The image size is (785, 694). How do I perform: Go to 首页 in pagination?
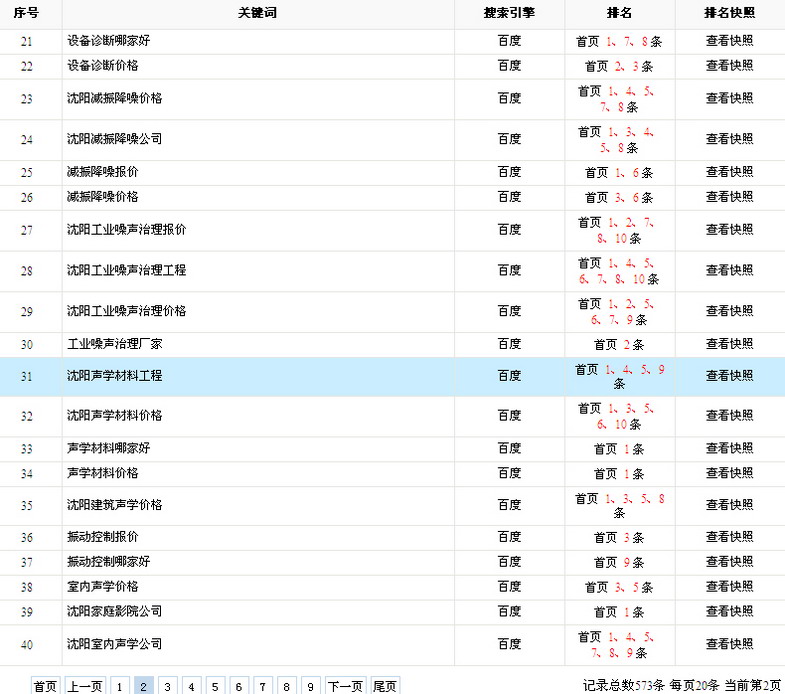point(45,686)
